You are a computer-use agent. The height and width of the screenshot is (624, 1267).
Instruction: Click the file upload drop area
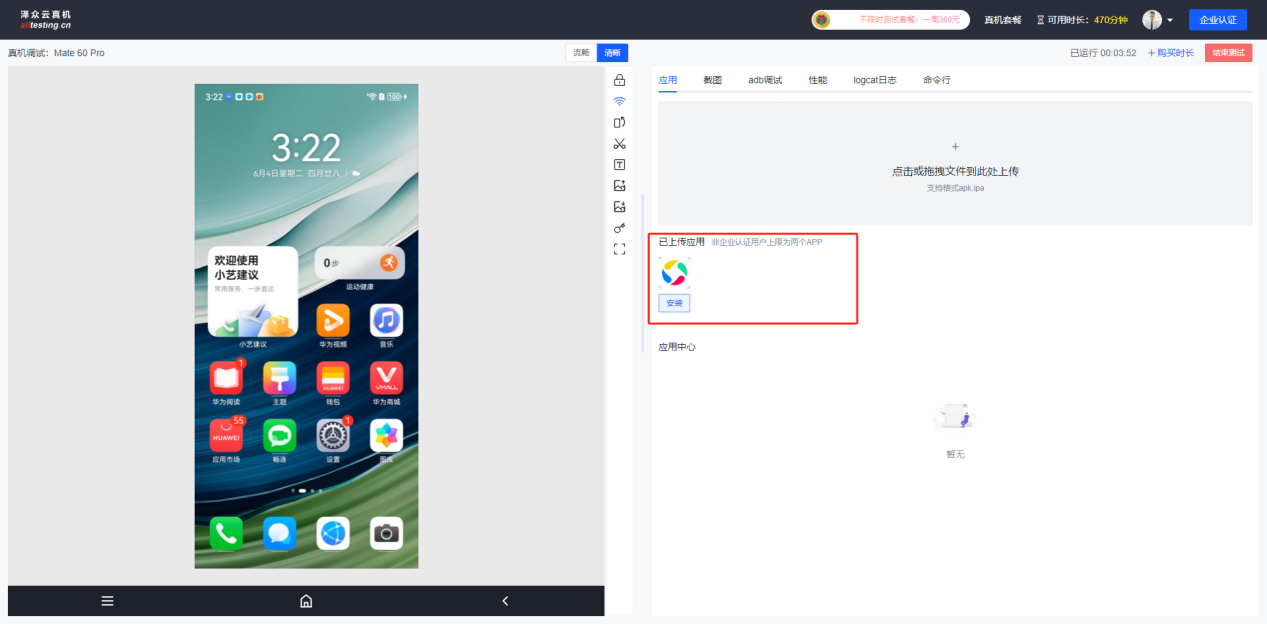[954, 163]
